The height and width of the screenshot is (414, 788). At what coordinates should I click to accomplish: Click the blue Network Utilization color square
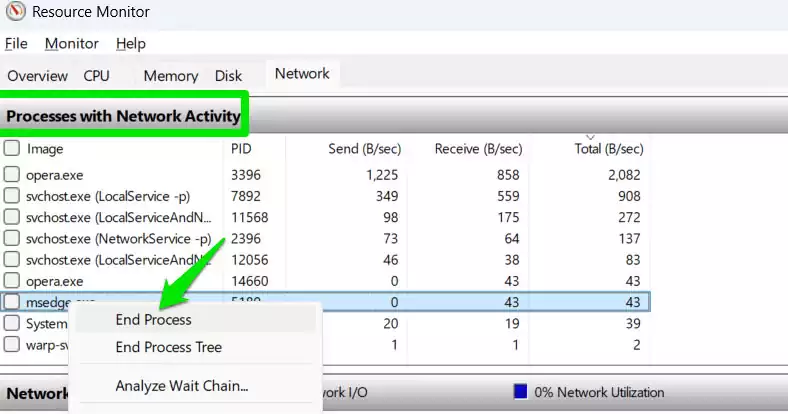(x=521, y=391)
